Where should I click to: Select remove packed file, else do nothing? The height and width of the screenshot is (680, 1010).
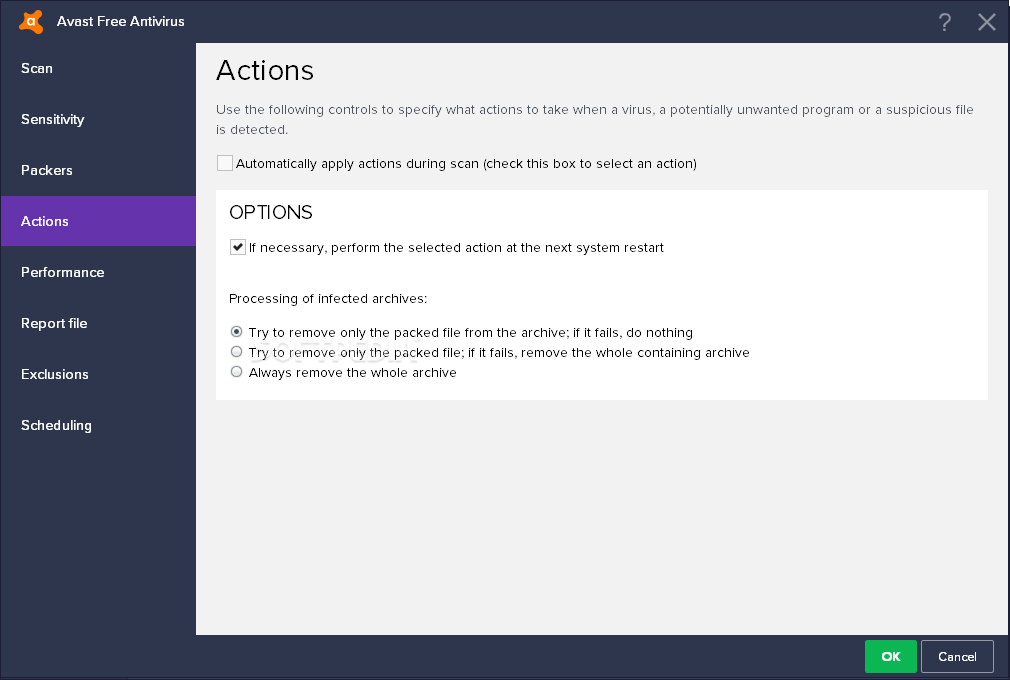click(237, 332)
